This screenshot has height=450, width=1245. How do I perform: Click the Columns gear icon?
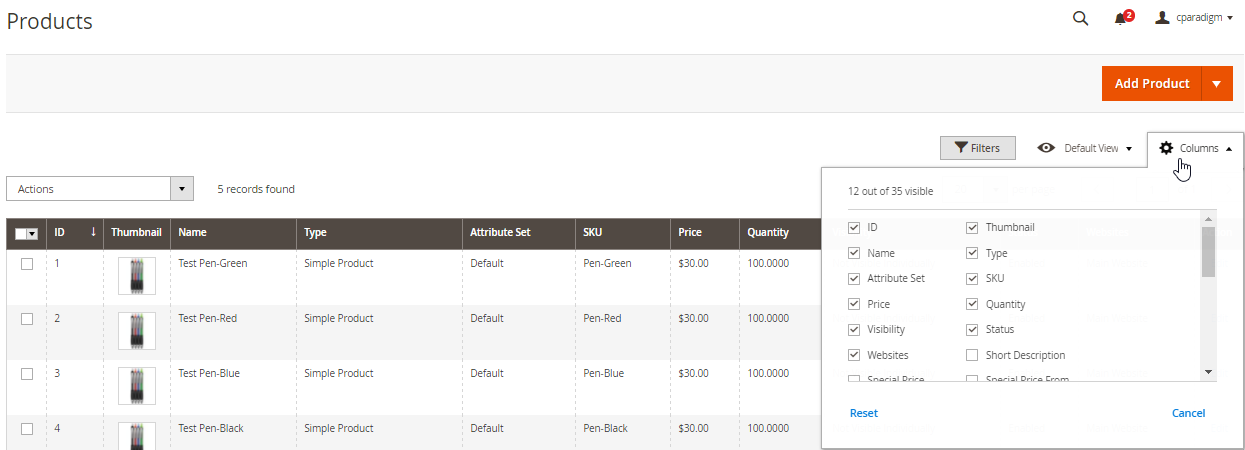[1166, 148]
